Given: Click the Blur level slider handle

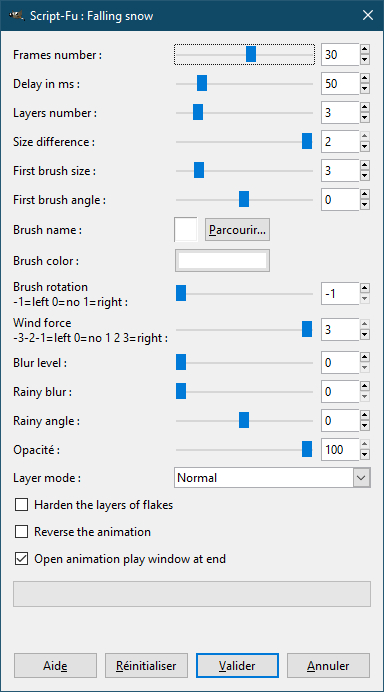Looking at the screenshot, I should point(181,363).
